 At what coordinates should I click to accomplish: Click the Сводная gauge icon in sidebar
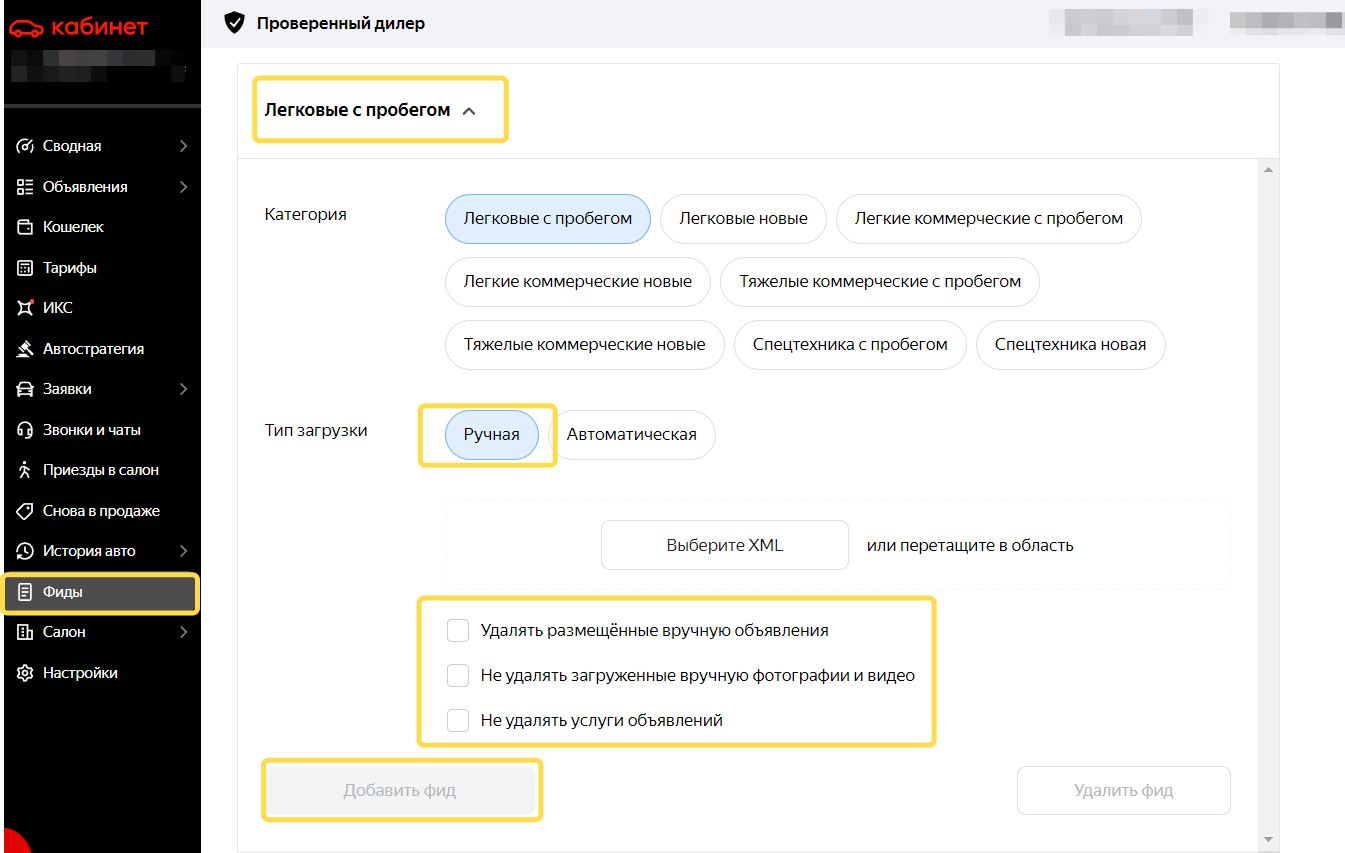coord(26,146)
